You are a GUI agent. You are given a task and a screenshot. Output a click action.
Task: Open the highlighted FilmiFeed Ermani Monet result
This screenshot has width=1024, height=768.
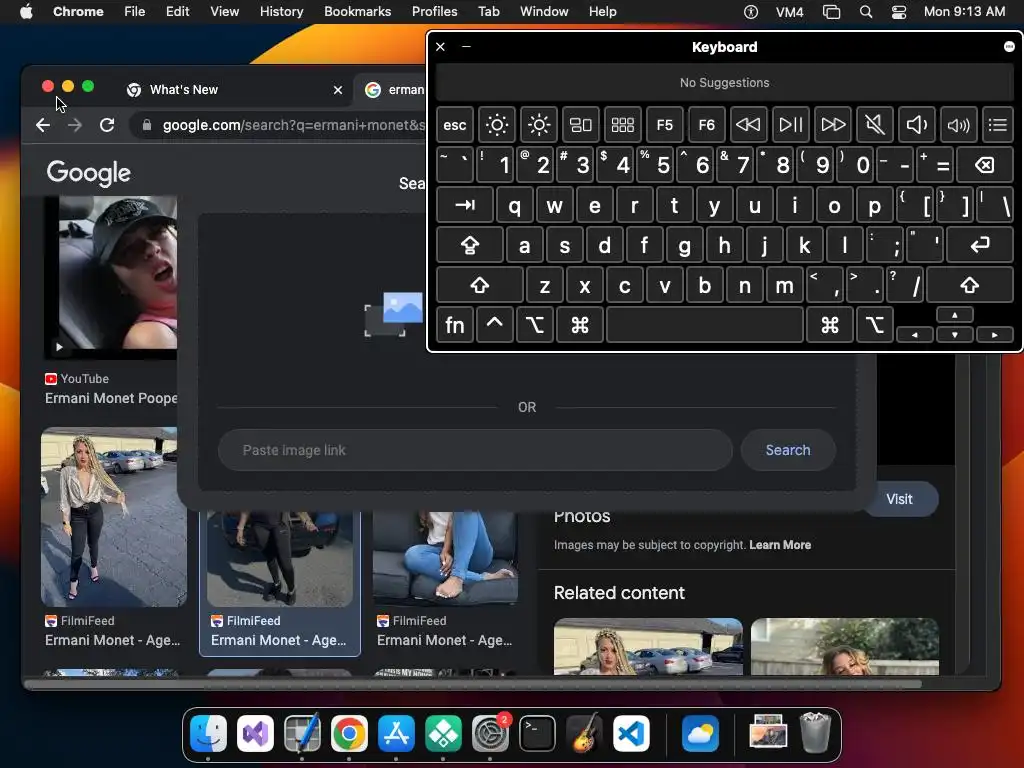click(280, 583)
